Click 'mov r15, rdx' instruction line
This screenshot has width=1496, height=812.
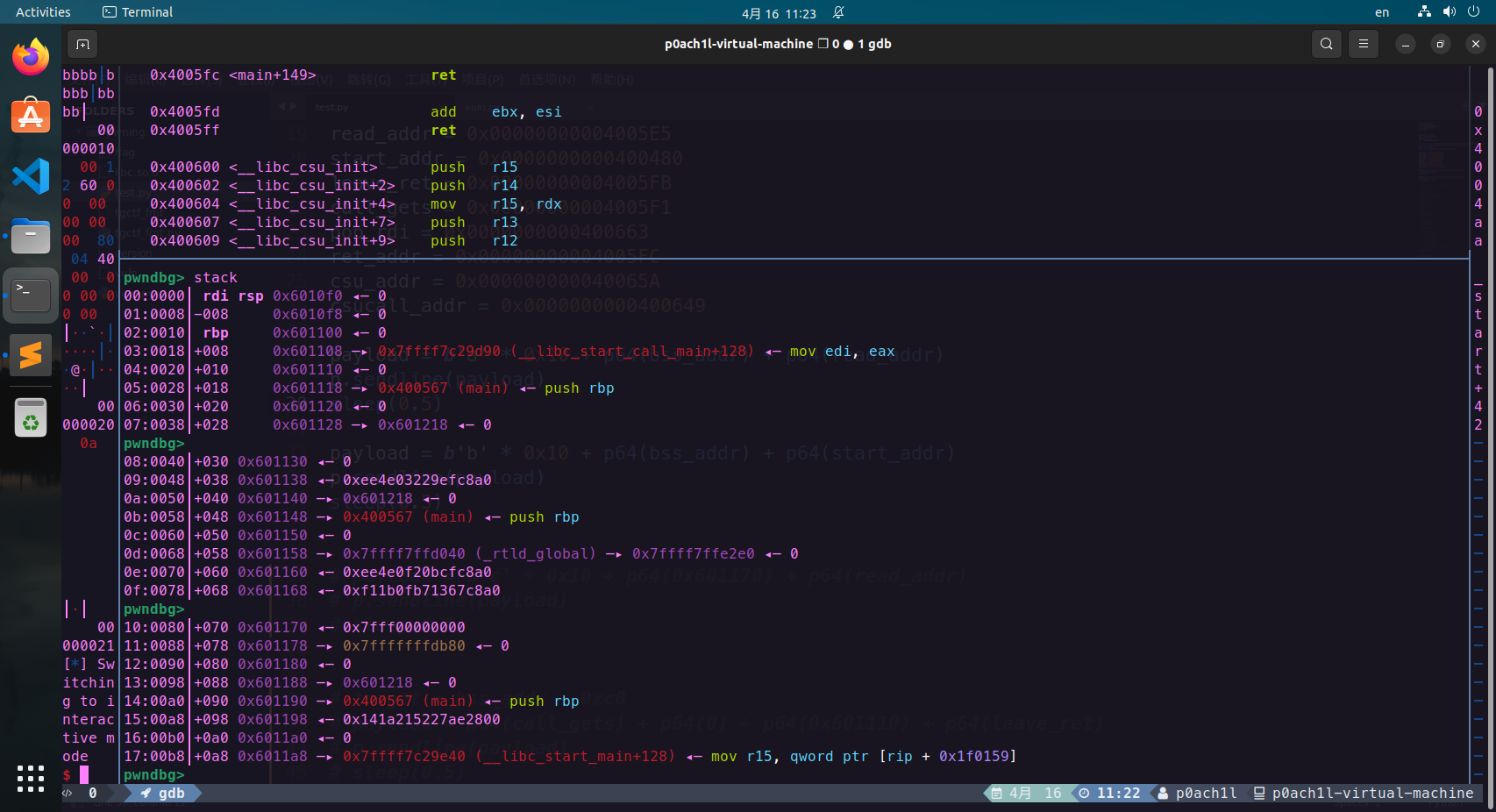[495, 203]
